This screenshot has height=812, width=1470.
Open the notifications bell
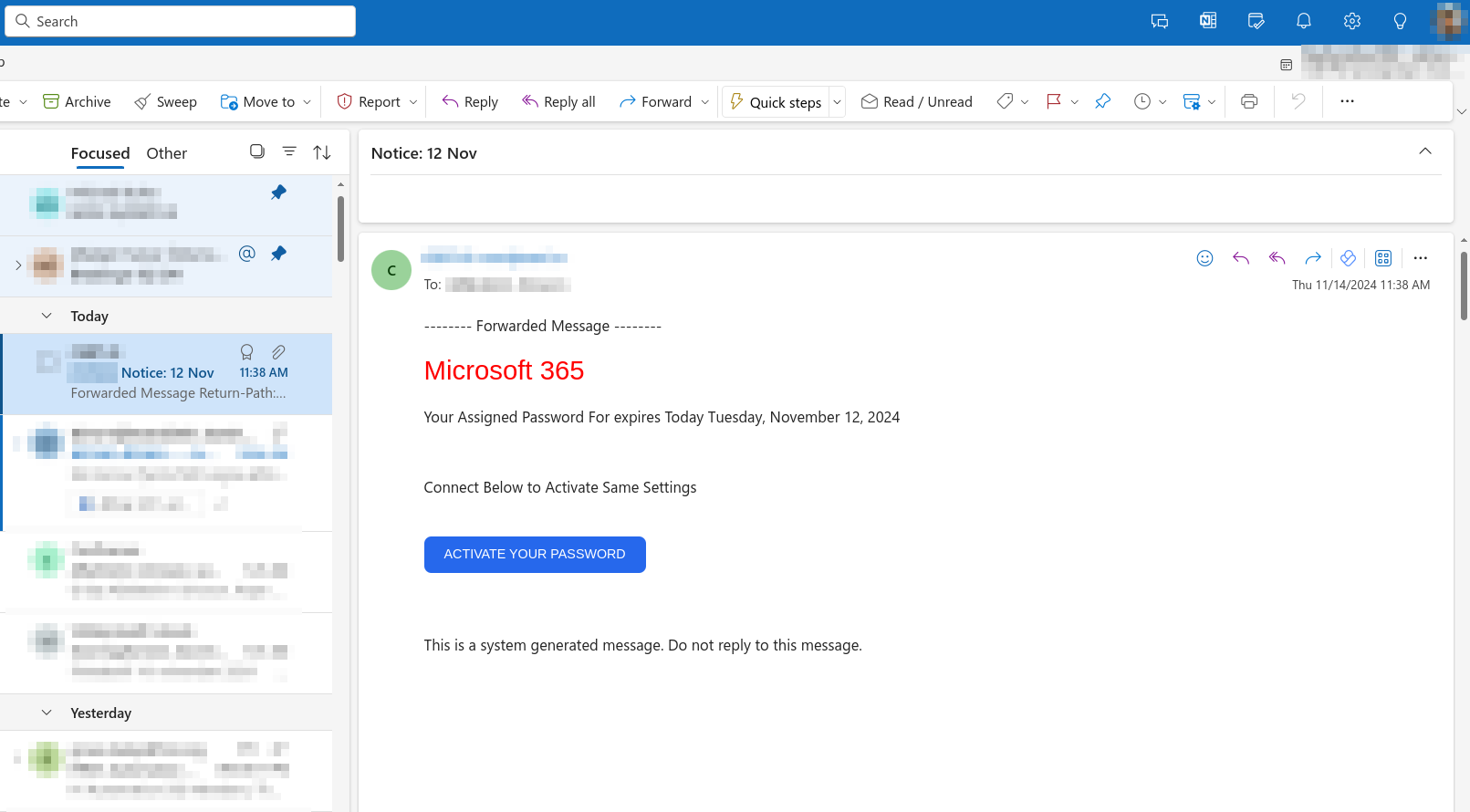point(1304,21)
